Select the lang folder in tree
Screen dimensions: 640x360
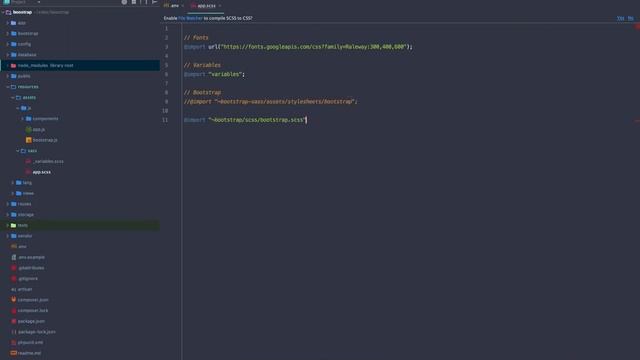tap(27, 182)
